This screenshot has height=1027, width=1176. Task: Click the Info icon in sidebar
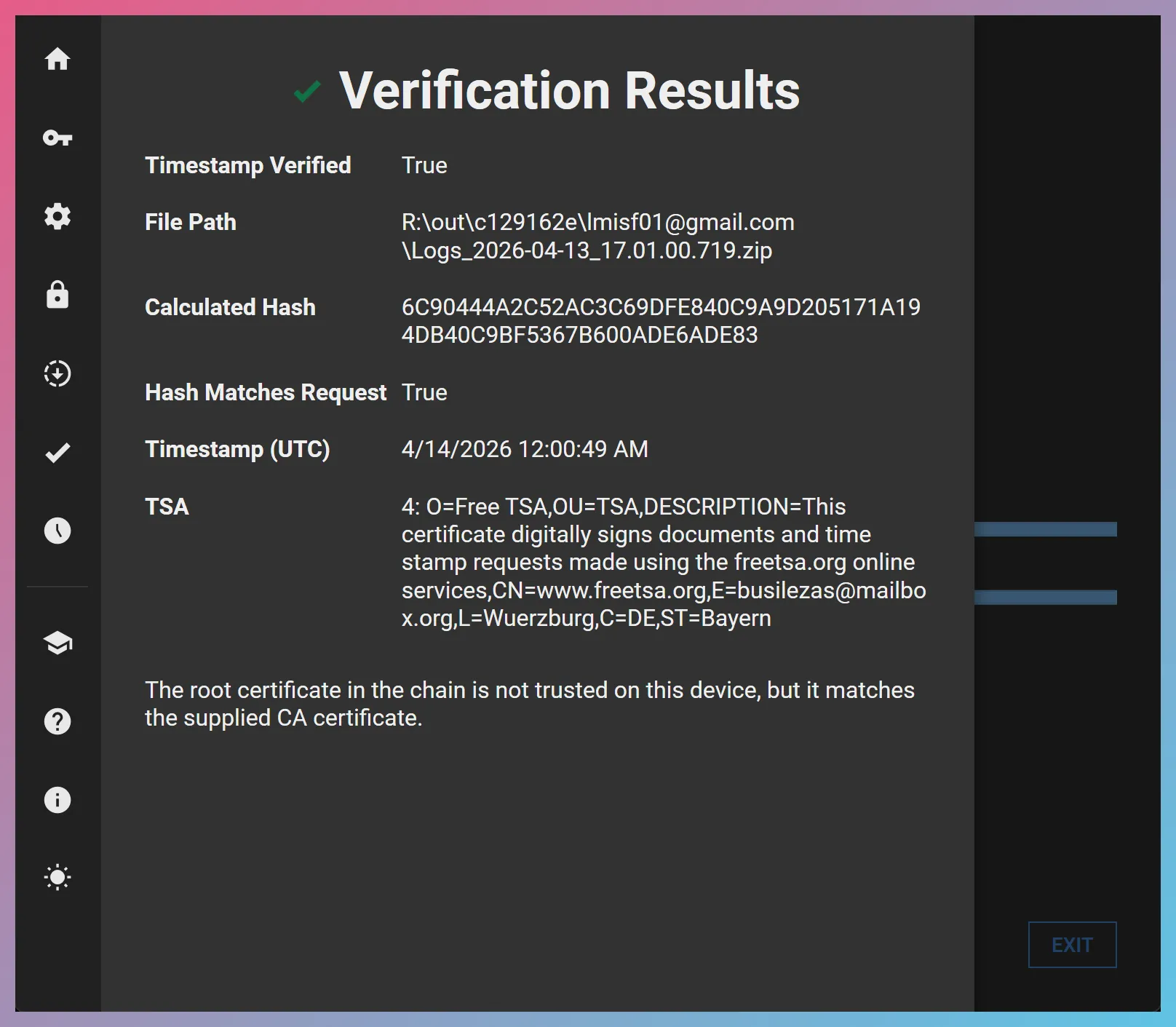(57, 800)
